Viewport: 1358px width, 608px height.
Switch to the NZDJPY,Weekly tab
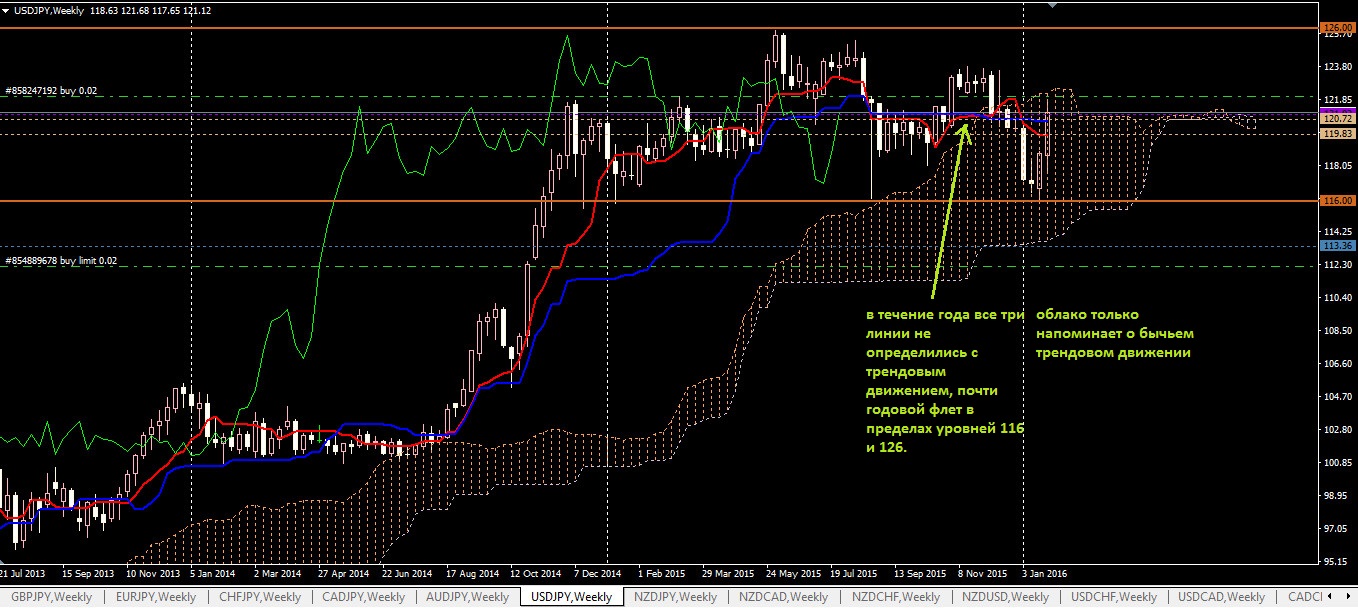675,597
